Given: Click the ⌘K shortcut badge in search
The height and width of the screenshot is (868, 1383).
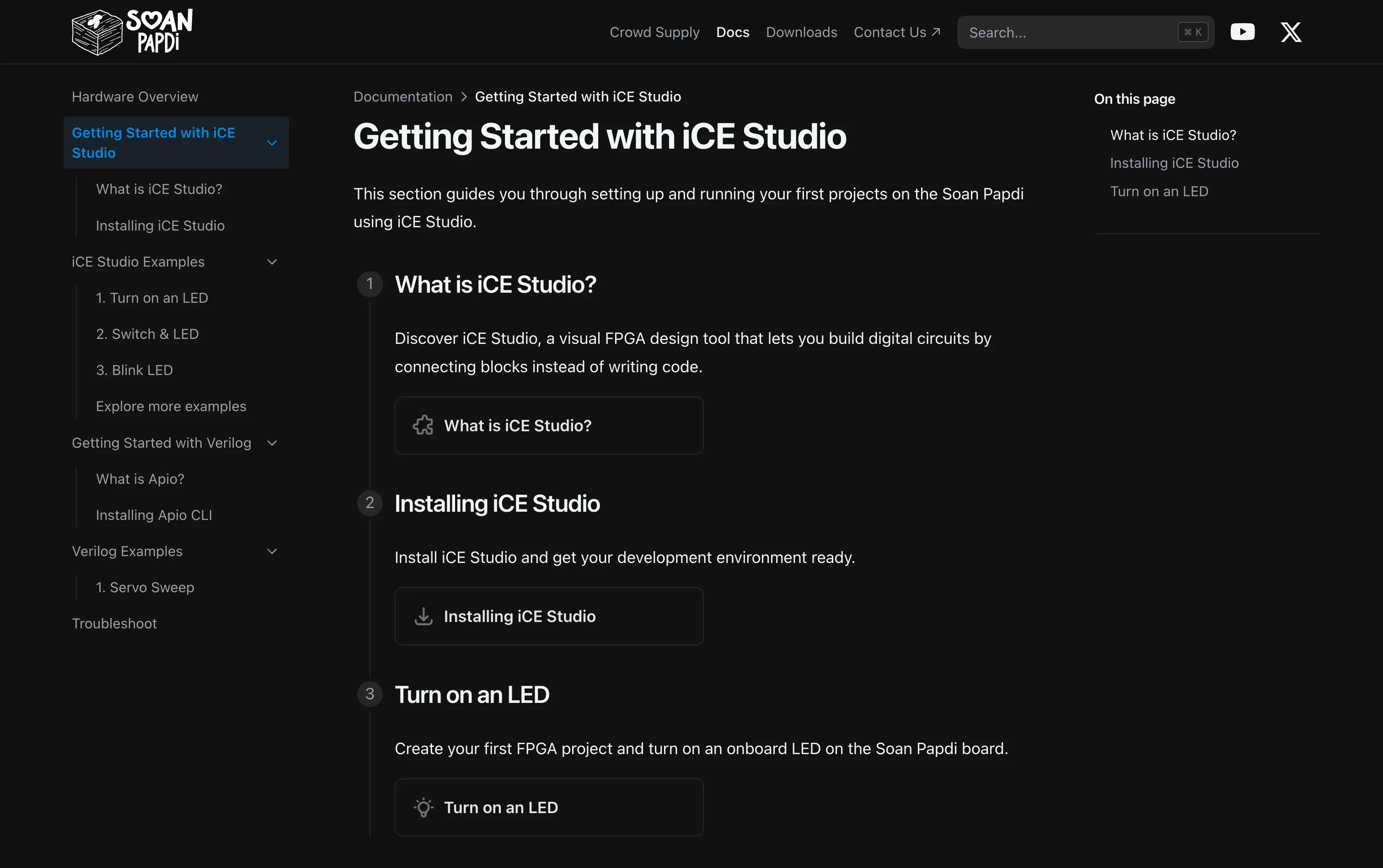Looking at the screenshot, I should click(x=1192, y=32).
